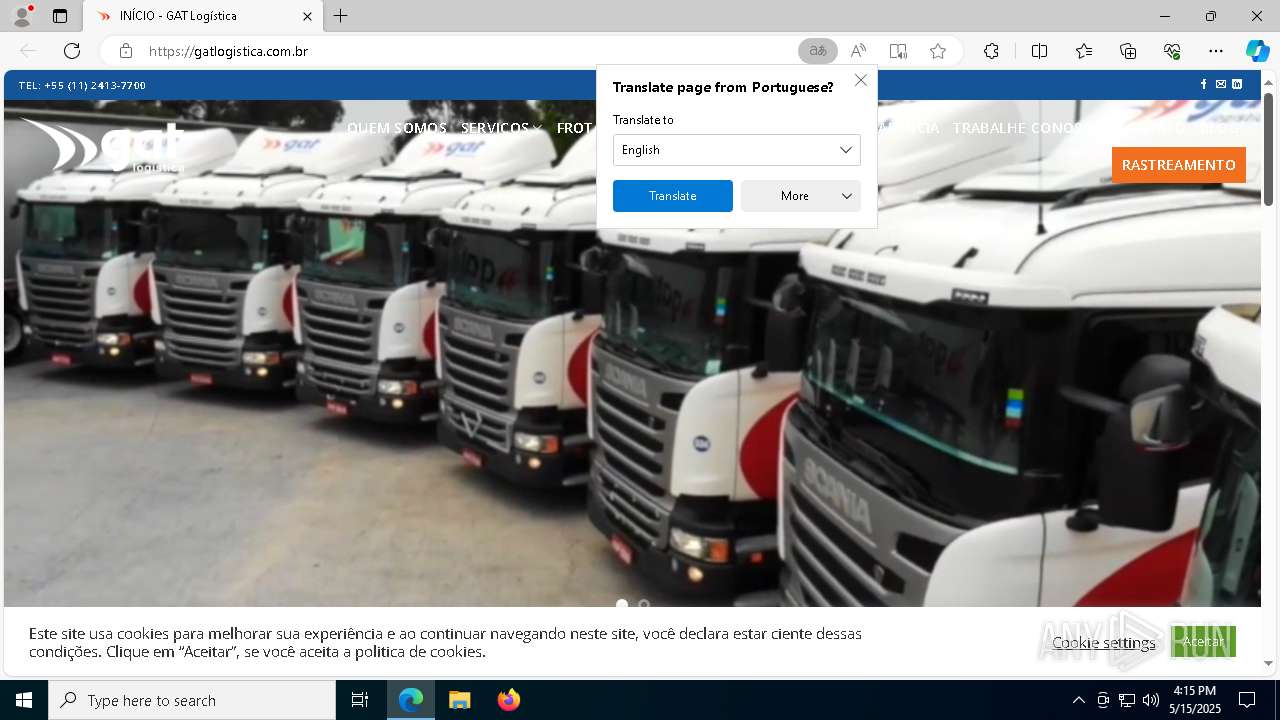Open Favorites list icon
Screen dimensions: 1280x720
pyautogui.click(x=1084, y=51)
